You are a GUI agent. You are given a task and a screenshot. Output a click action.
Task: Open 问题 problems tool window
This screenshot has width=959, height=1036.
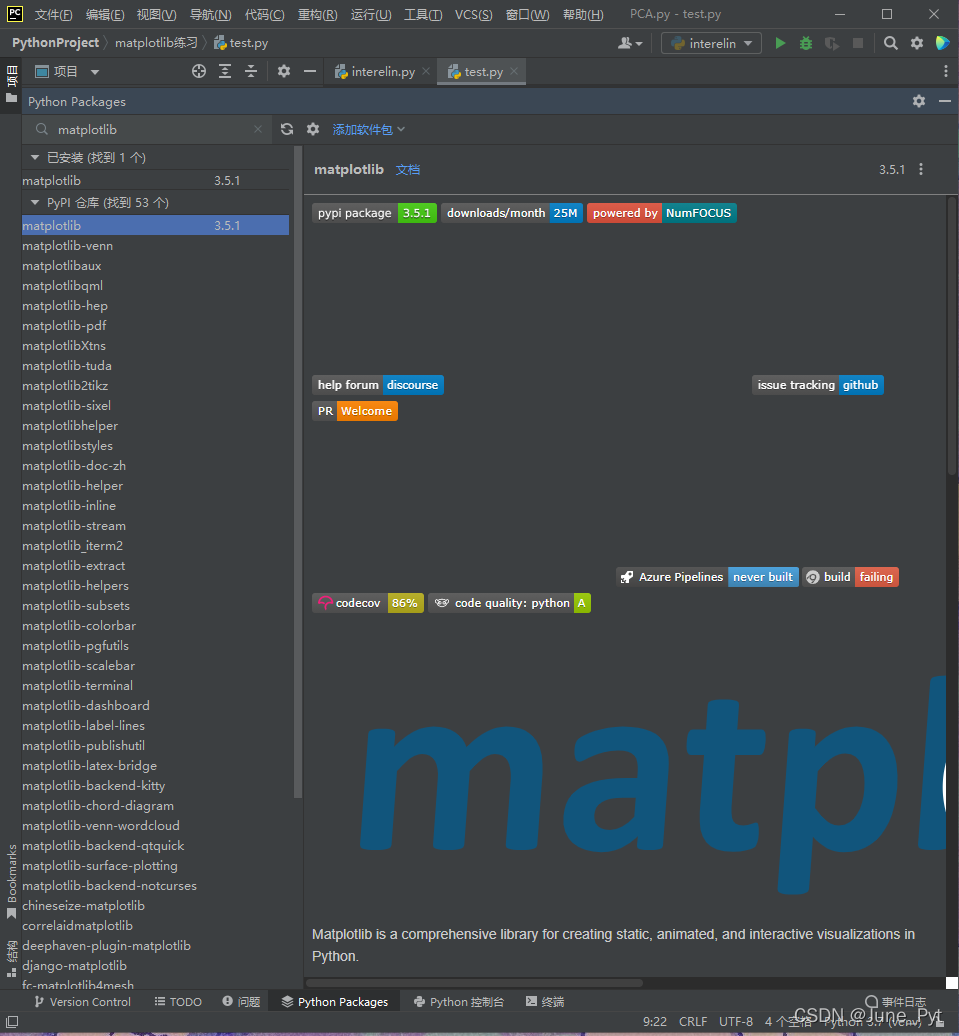241,1002
